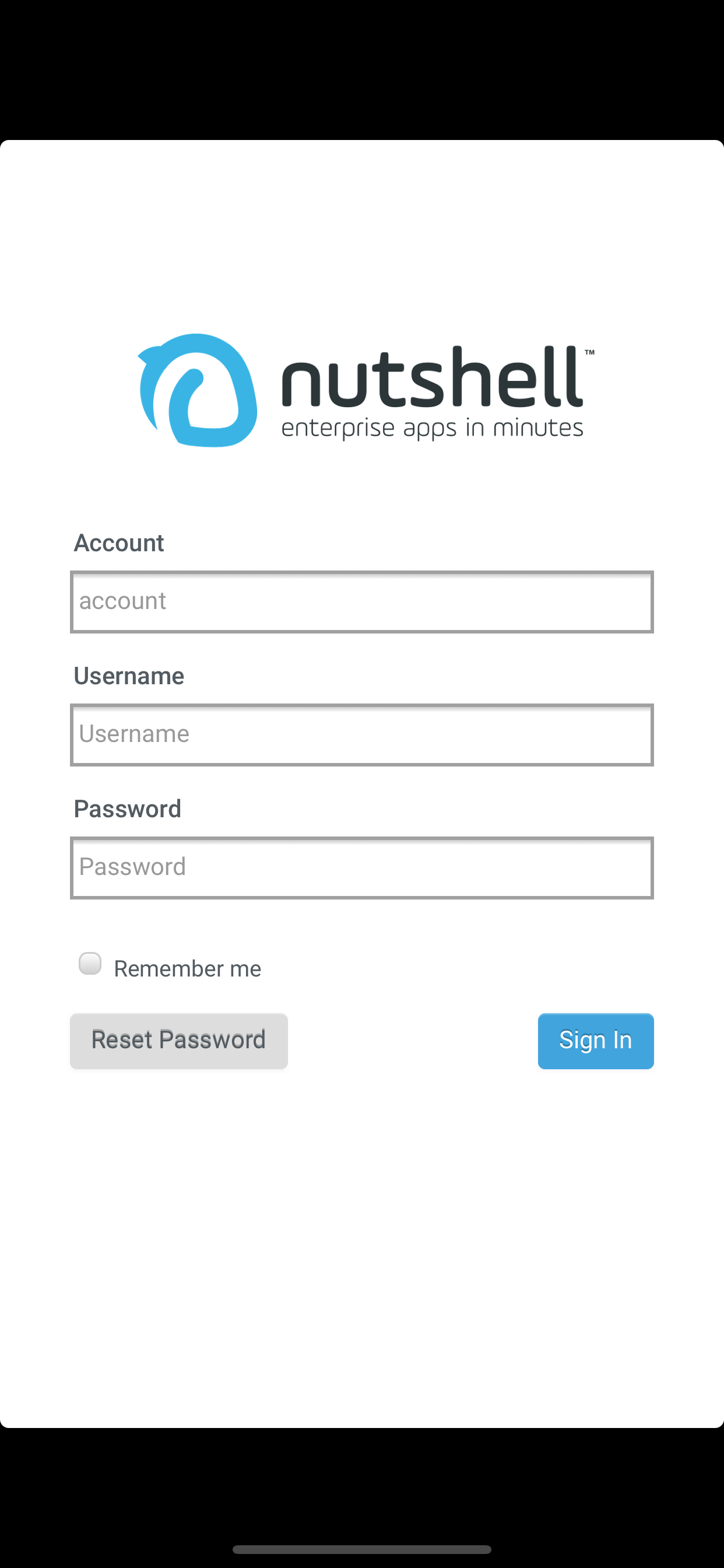
Task: Submit login with Sign In button
Action: [x=596, y=1041]
